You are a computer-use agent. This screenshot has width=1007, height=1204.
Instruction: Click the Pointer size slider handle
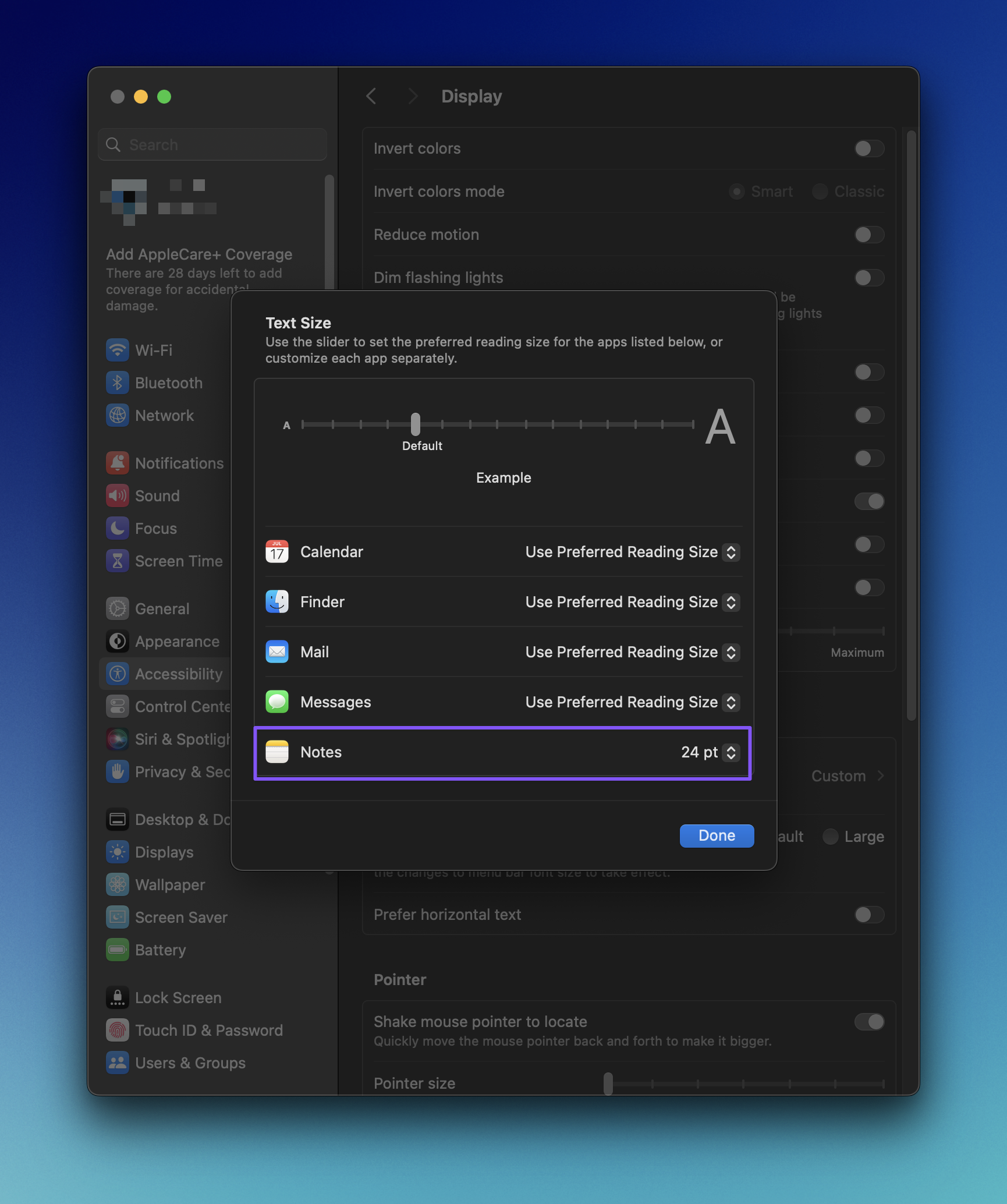608,1083
